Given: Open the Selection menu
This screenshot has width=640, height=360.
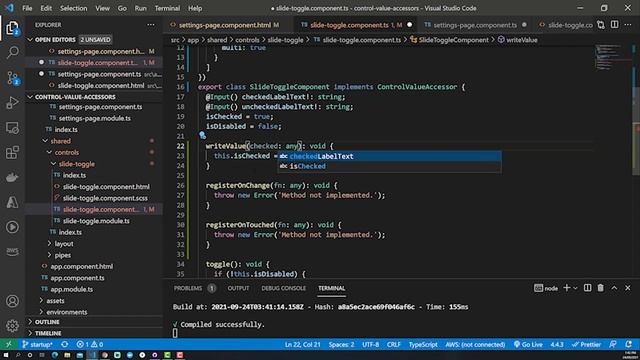Looking at the screenshot, I should click(73, 8).
